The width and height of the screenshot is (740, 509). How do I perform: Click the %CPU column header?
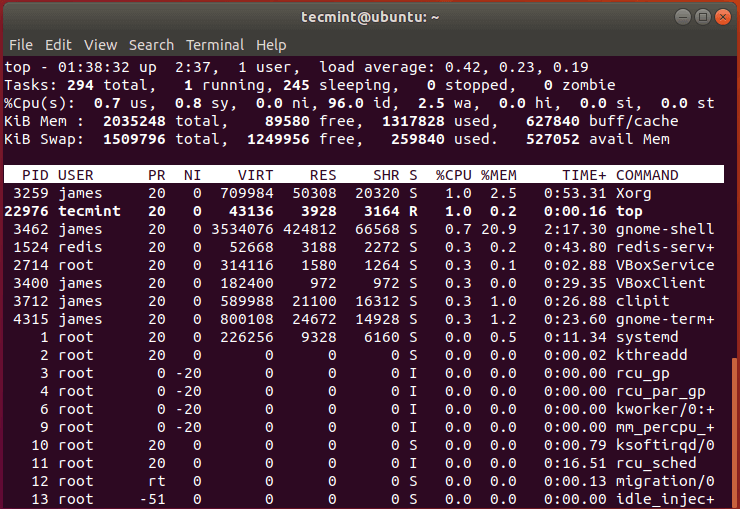[453, 175]
